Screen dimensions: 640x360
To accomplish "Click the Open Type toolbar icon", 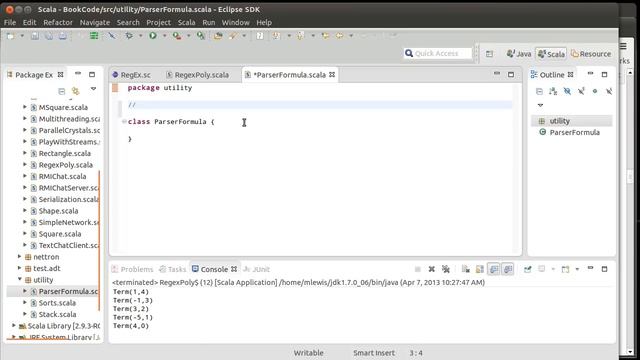I will tap(218, 36).
